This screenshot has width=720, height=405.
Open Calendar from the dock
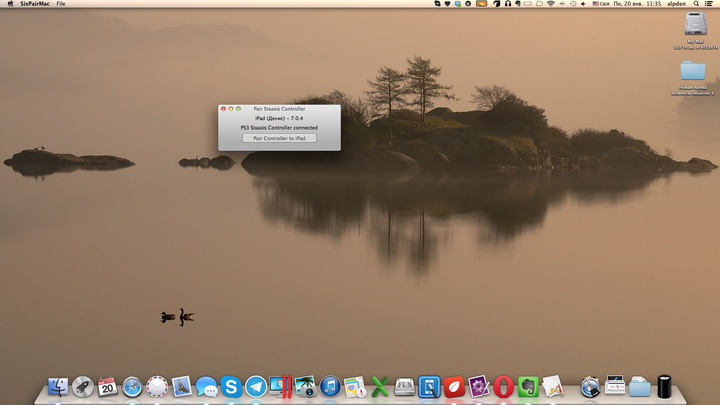coord(107,387)
